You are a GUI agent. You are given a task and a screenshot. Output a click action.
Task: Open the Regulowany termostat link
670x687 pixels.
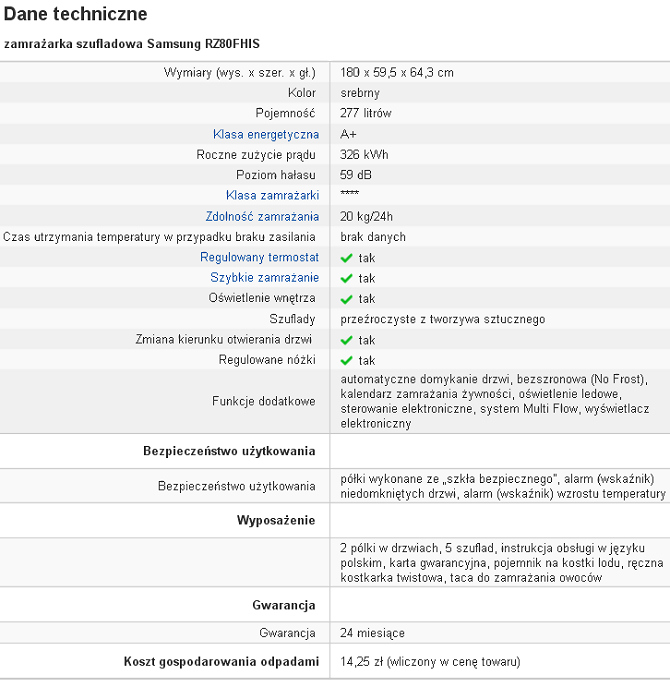tap(259, 257)
